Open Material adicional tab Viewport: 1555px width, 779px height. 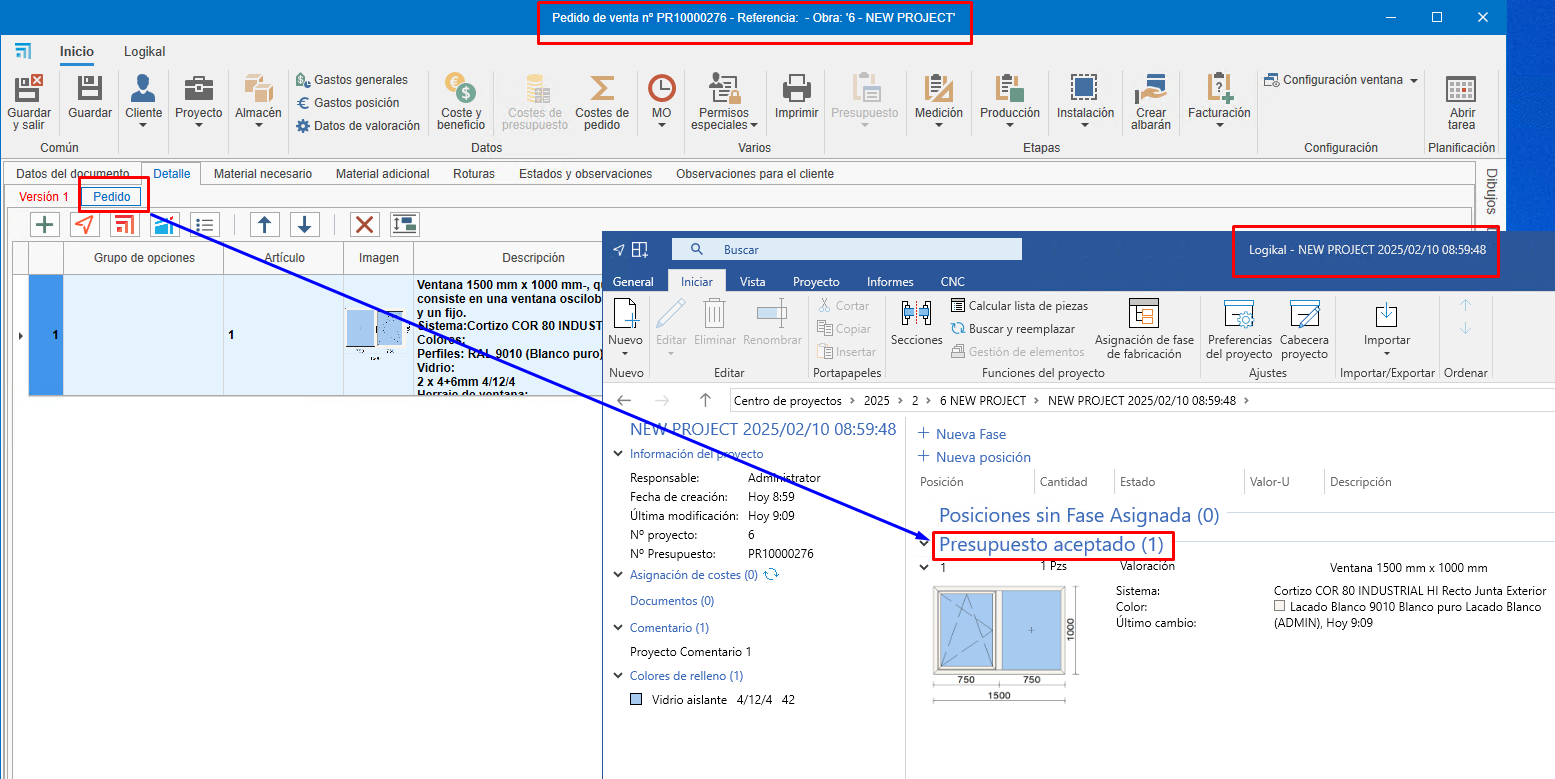(x=383, y=174)
